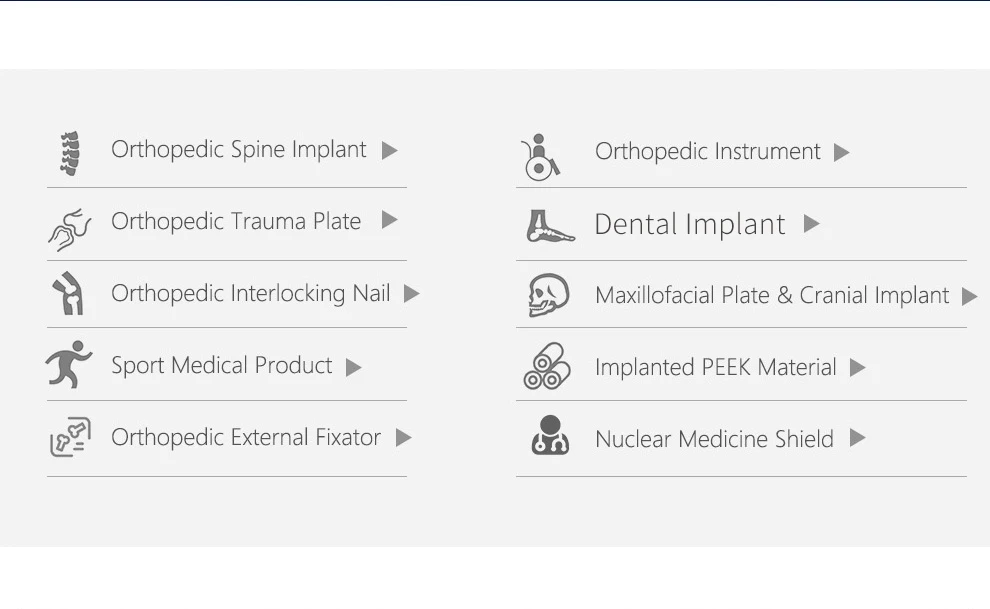The width and height of the screenshot is (990, 609).
Task: Click the foot bones icon
Action: click(550, 227)
